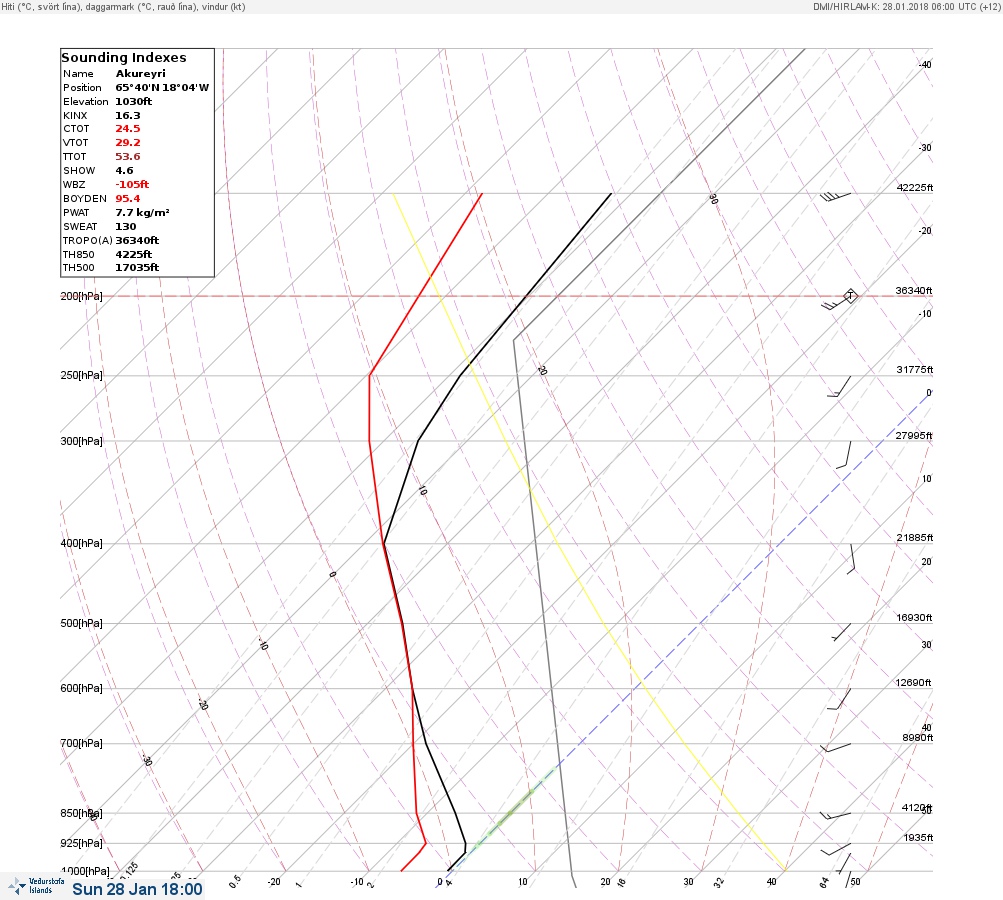Click the wind barb beside 27995ft
The width and height of the screenshot is (1003, 900).
click(x=844, y=455)
